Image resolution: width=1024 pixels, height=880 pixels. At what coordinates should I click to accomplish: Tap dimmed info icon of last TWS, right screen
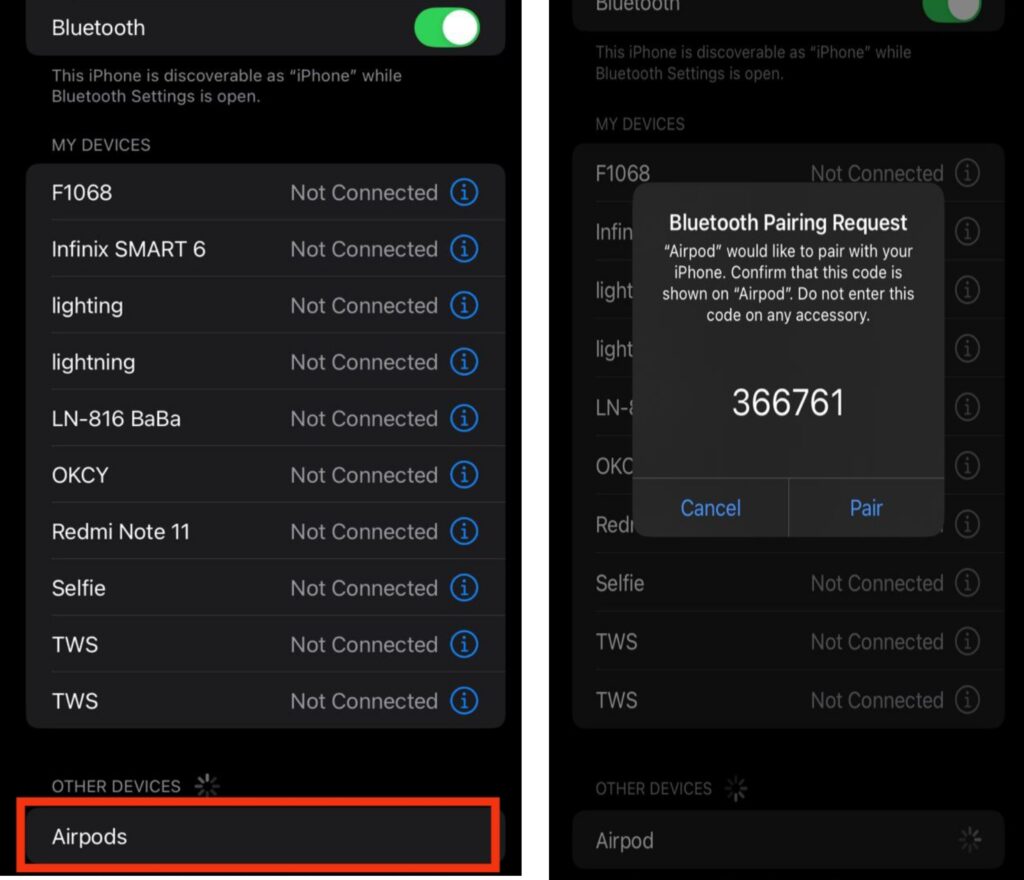967,701
